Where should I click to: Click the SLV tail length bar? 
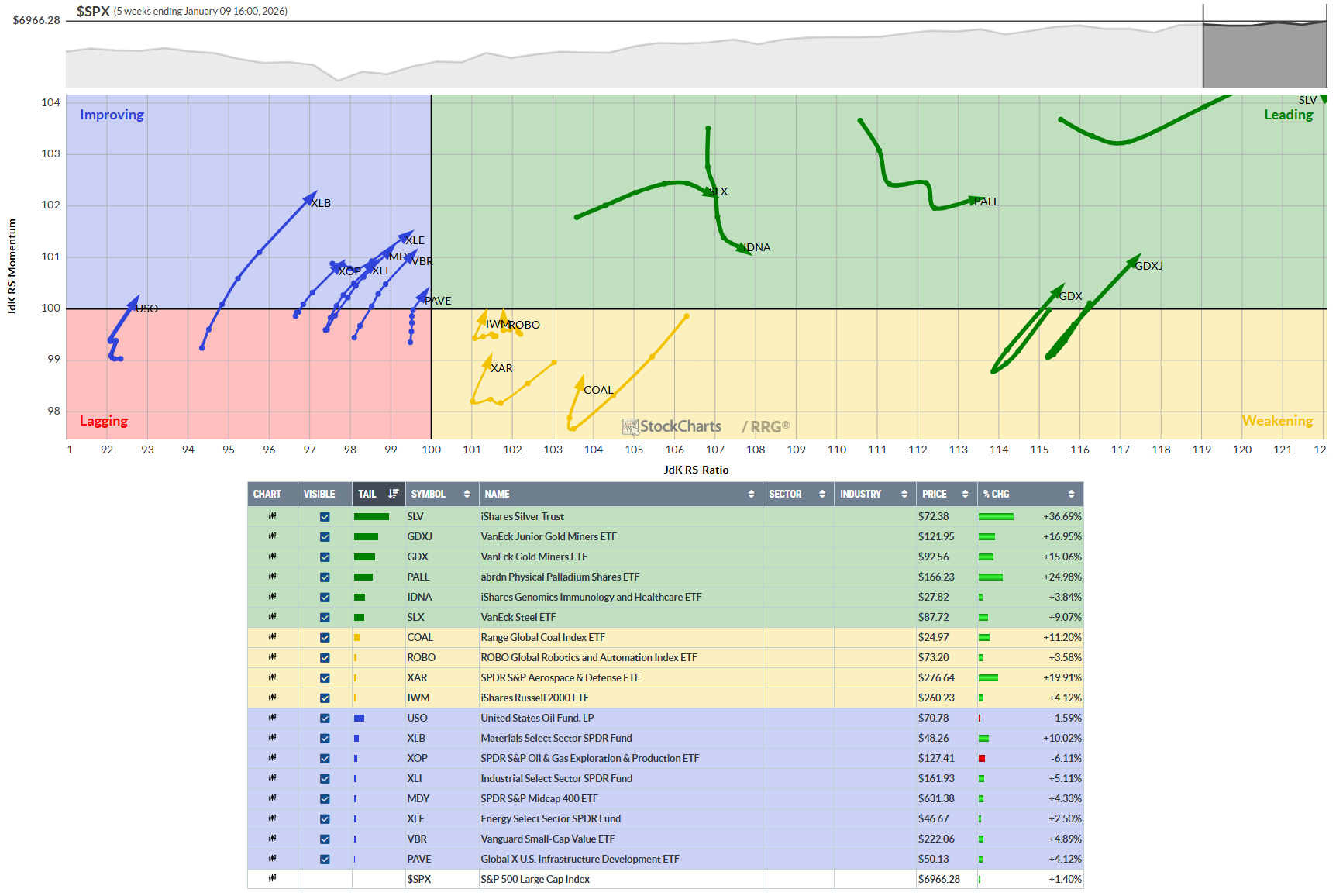pos(371,516)
